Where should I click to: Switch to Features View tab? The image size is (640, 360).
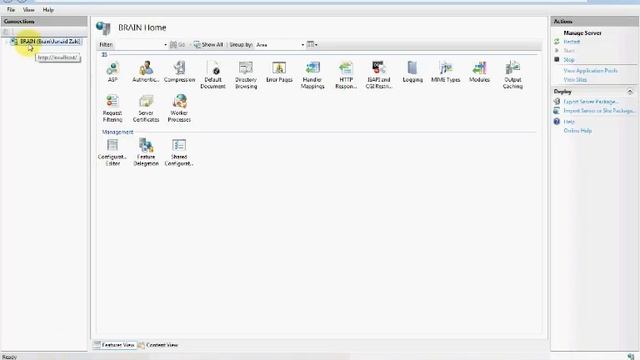coord(114,345)
